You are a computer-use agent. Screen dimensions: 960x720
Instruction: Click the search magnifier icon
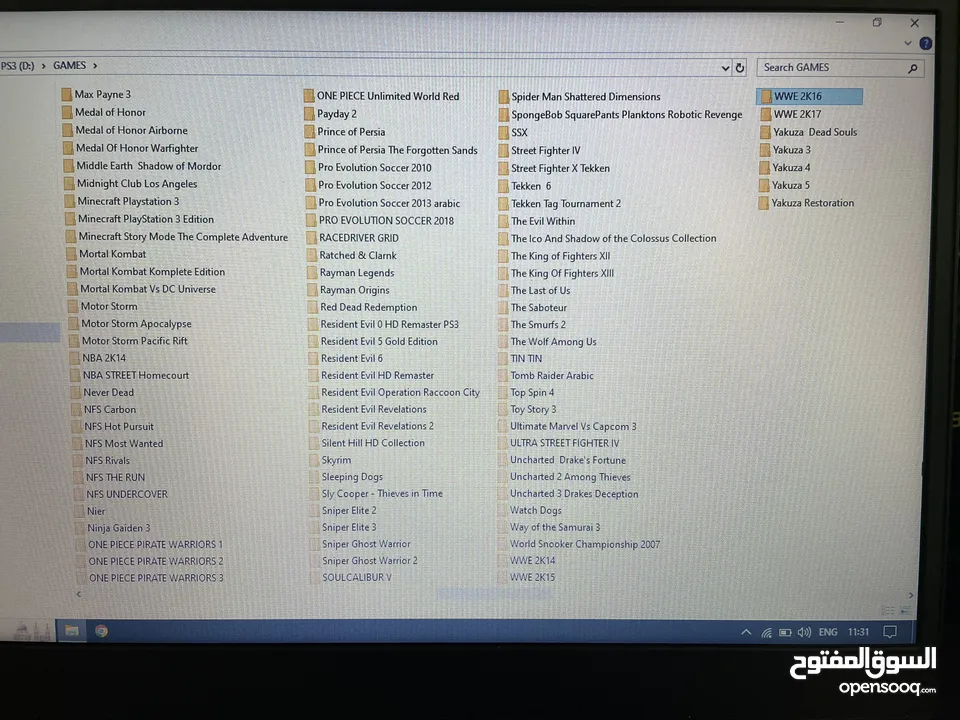(x=912, y=69)
